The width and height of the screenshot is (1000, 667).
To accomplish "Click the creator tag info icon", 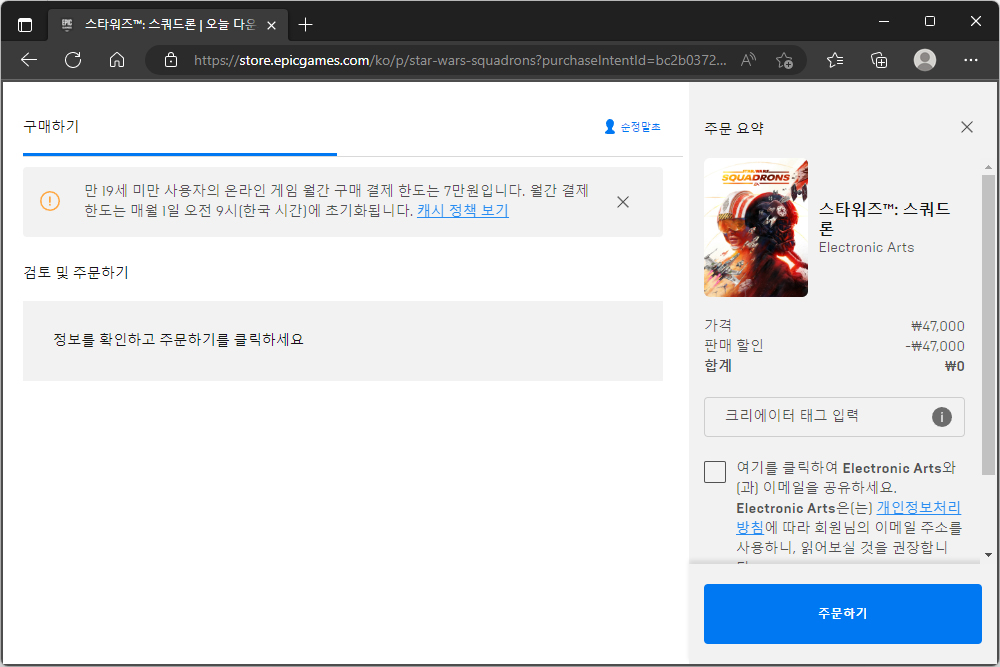I will (941, 416).
